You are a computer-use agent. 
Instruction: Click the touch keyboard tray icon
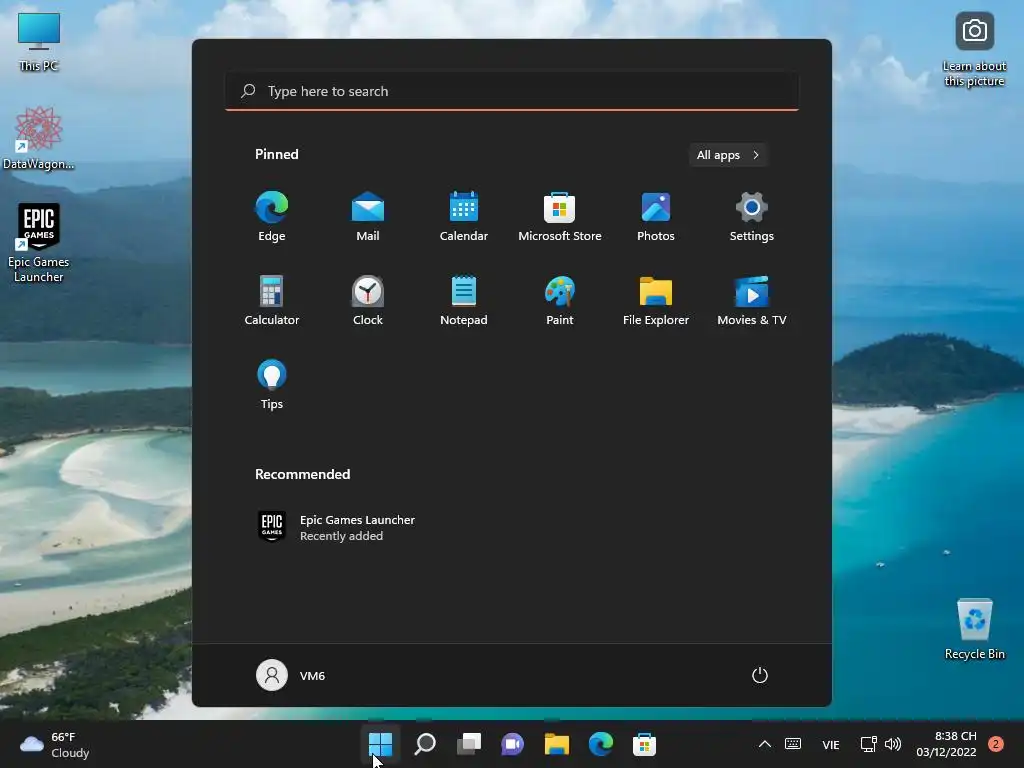[793, 744]
